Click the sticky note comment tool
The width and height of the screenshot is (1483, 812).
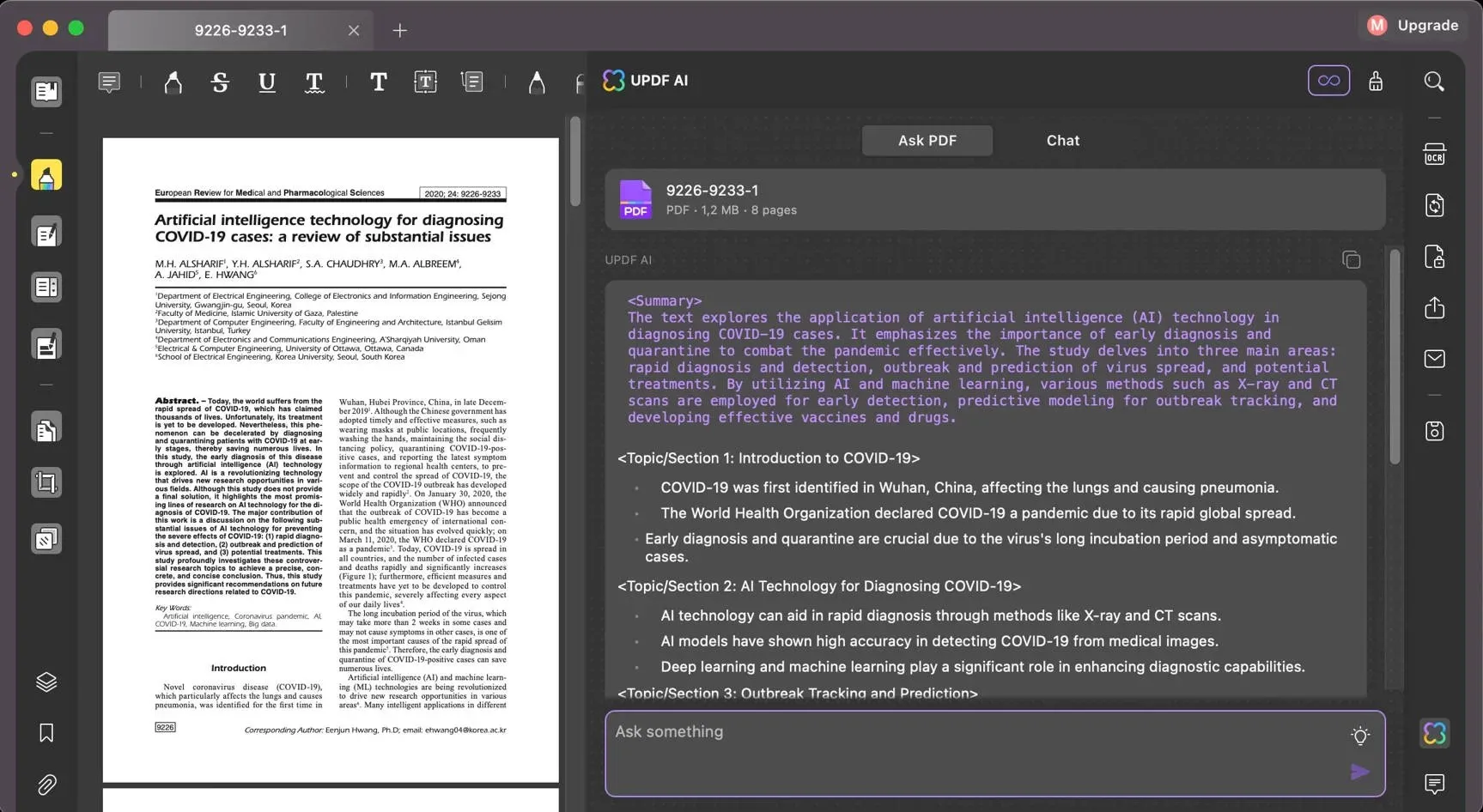point(109,82)
